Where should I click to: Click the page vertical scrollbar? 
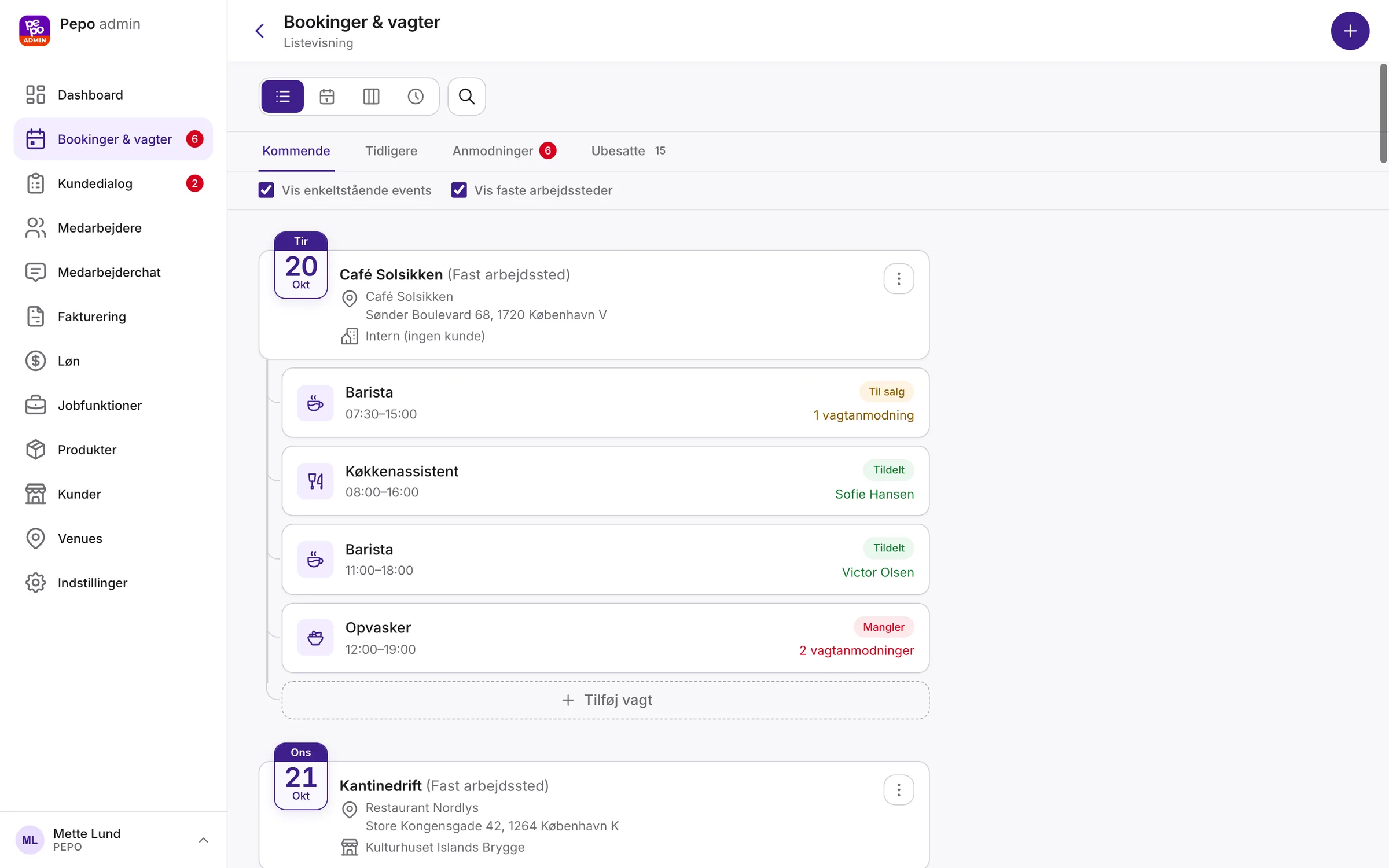point(1383,113)
